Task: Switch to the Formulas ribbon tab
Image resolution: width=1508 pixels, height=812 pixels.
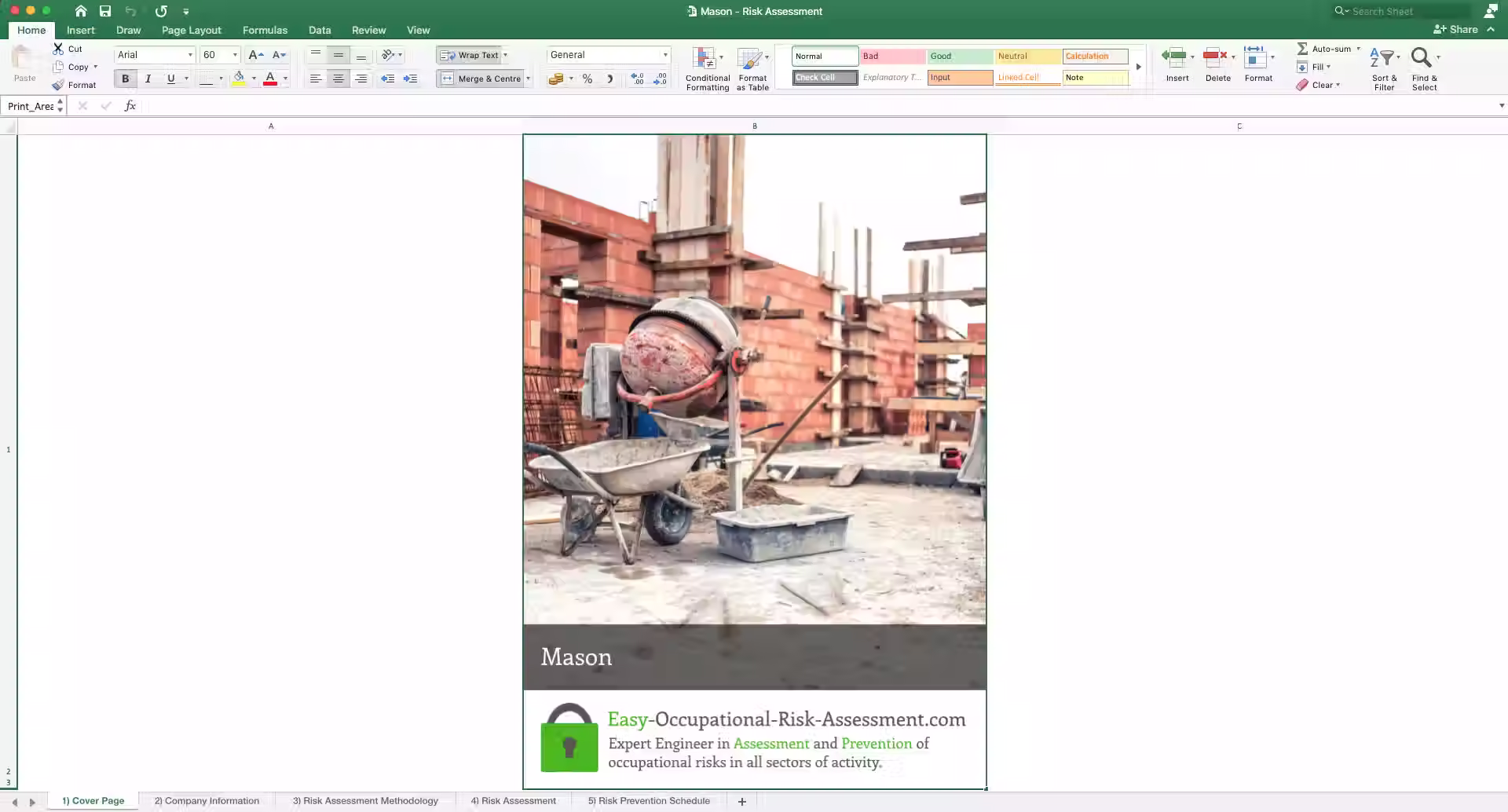Action: tap(265, 30)
